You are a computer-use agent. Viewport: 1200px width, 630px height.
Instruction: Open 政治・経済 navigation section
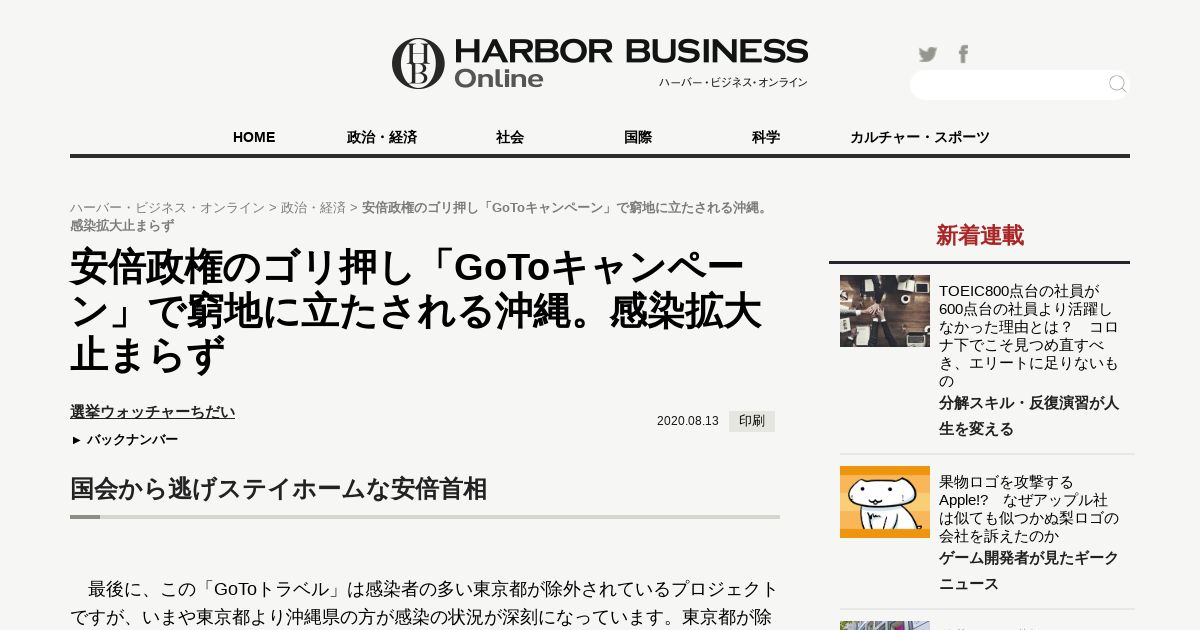[x=382, y=137]
